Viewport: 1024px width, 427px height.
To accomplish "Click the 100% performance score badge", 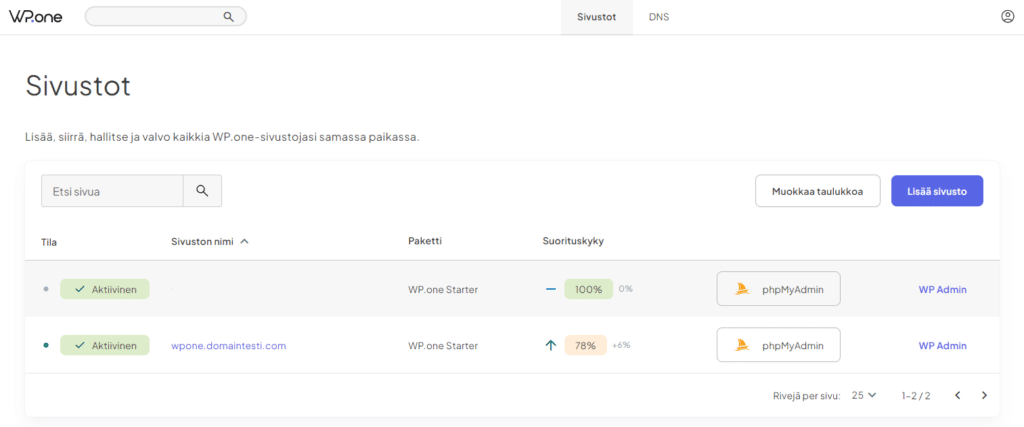I will (x=588, y=289).
